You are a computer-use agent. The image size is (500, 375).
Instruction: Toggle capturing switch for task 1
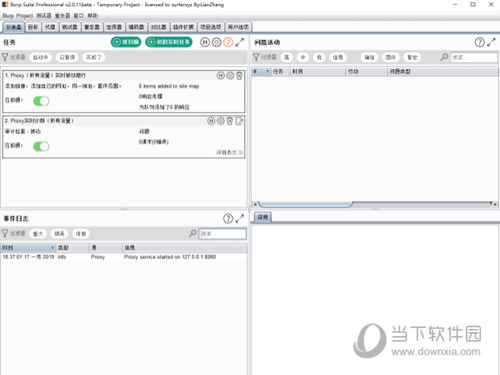pos(41,101)
